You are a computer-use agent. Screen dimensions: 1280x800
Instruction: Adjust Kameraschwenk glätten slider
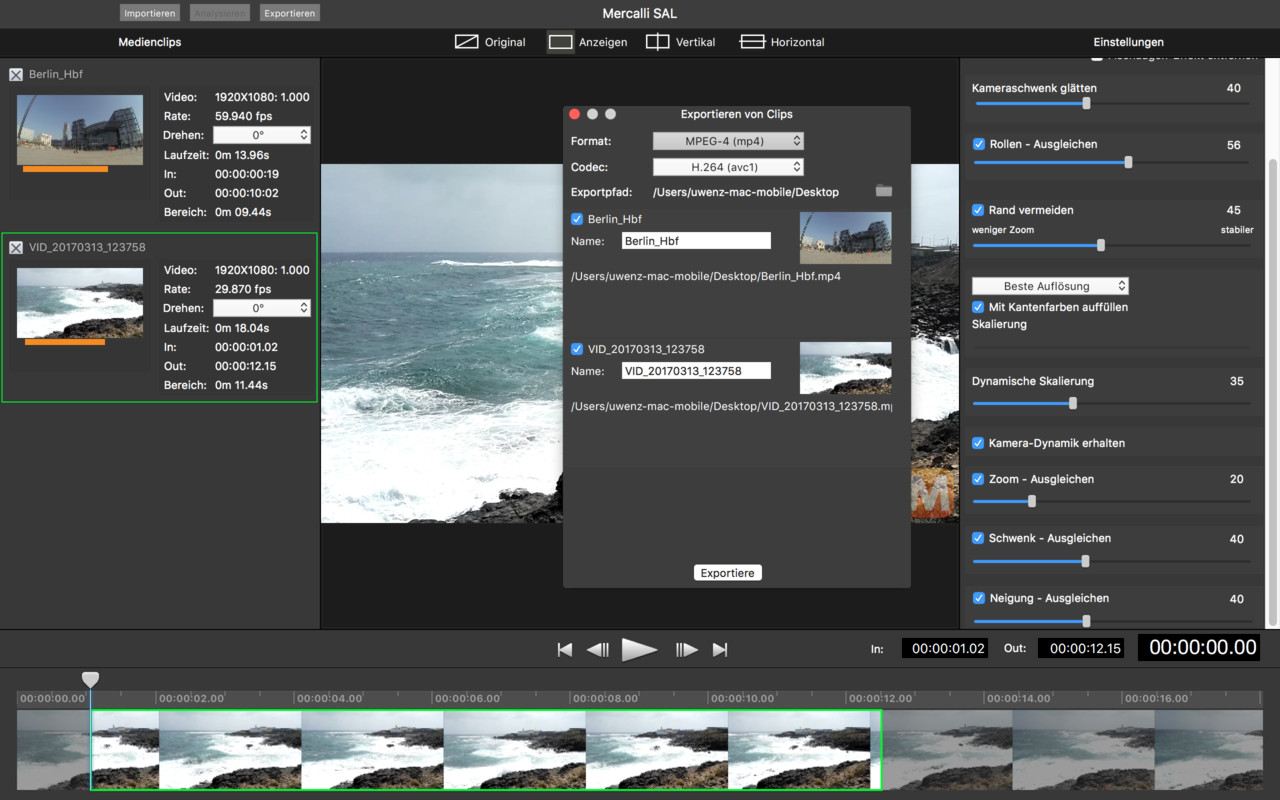1087,103
